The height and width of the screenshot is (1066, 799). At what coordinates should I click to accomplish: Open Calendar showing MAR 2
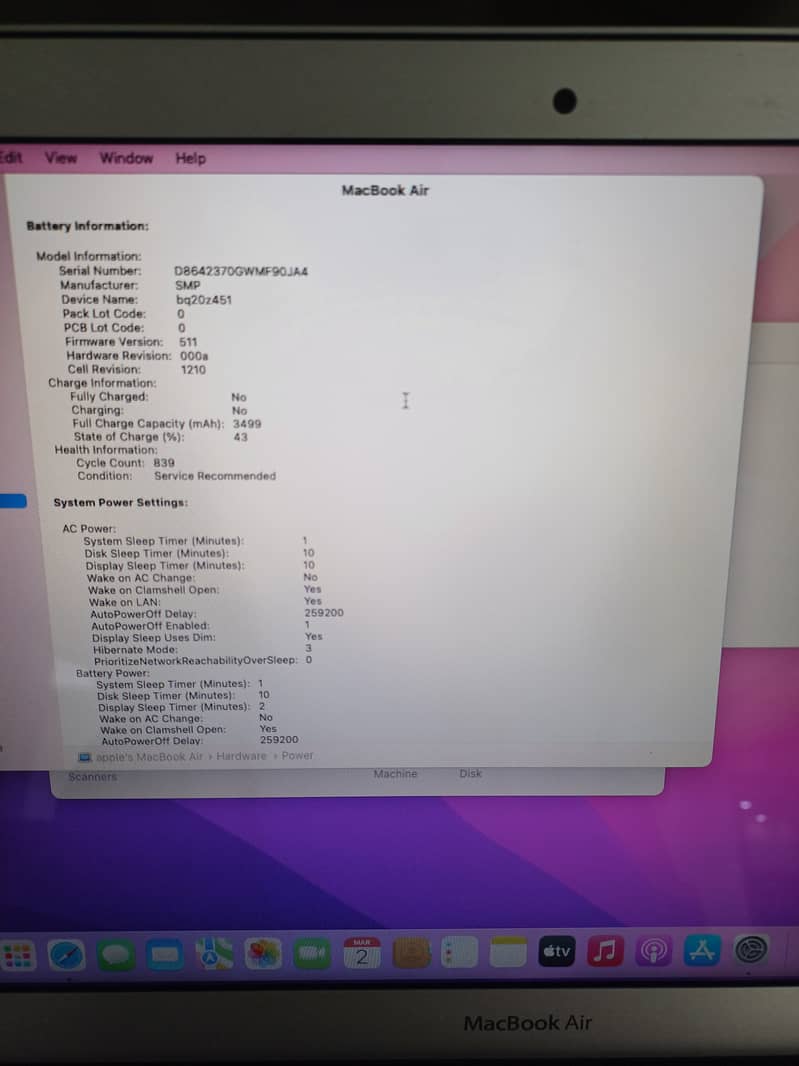361,954
